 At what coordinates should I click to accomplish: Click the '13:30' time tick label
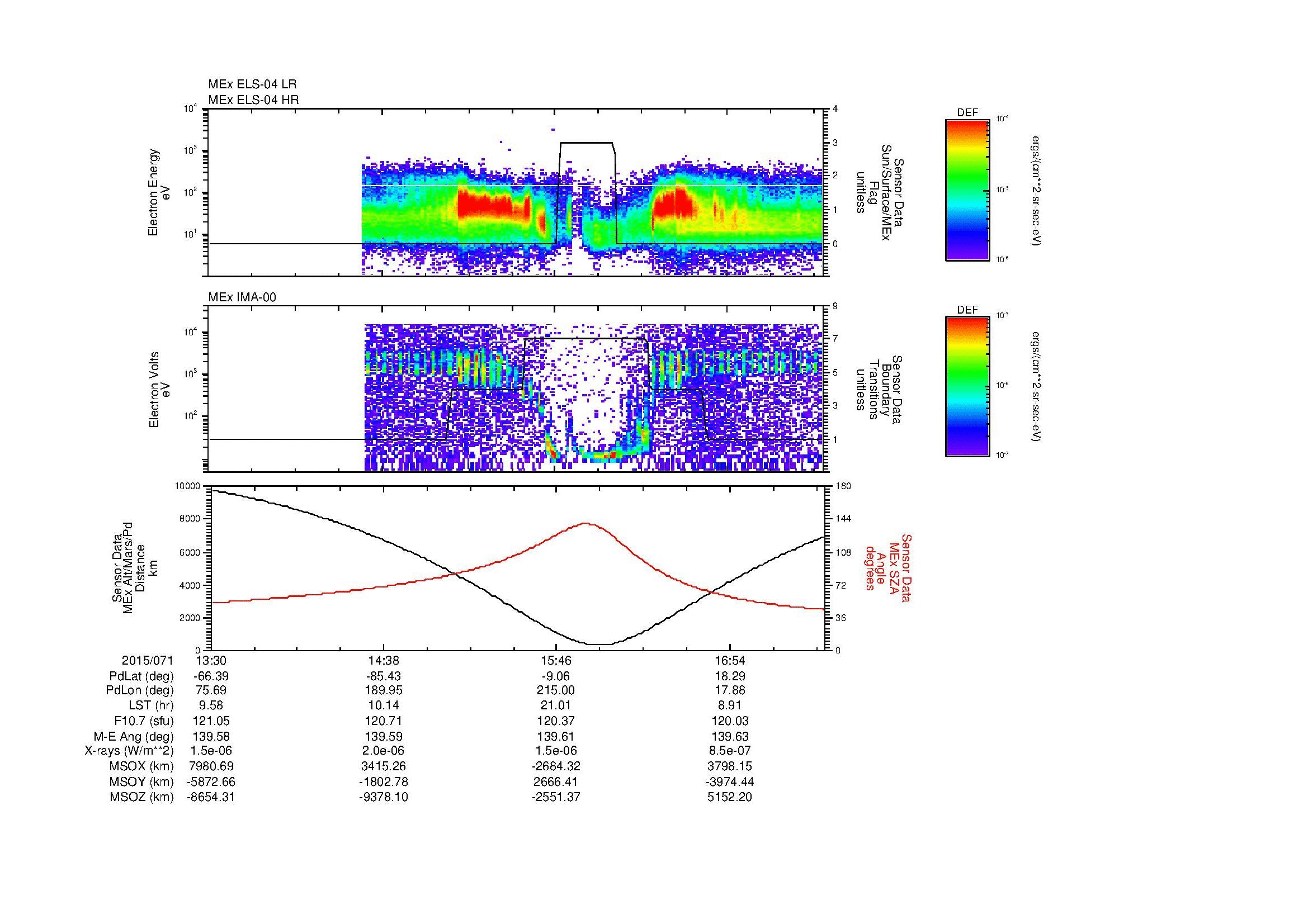(x=211, y=660)
